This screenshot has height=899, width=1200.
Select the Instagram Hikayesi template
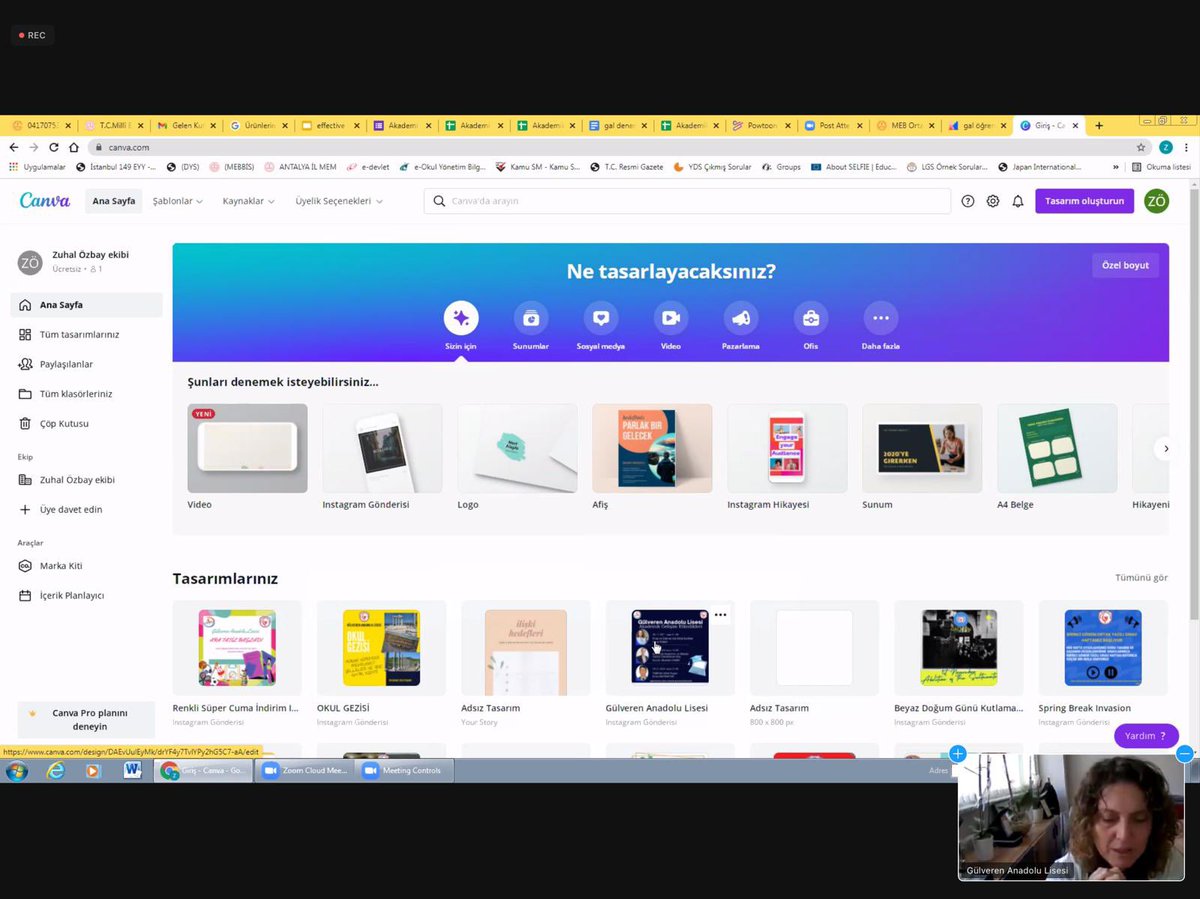point(787,448)
